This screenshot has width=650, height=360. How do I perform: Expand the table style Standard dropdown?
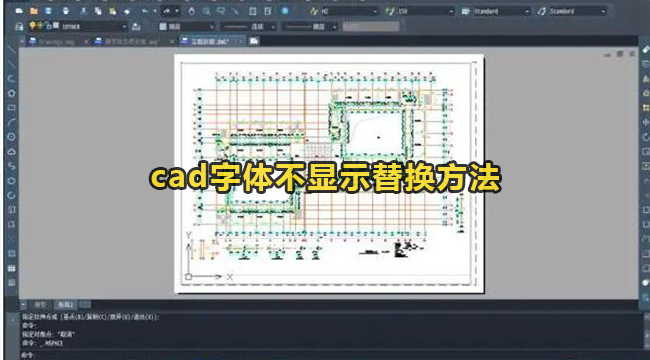(x=527, y=12)
